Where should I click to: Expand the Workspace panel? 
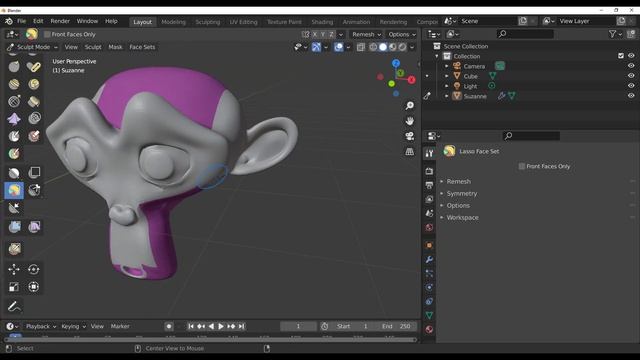coord(462,218)
